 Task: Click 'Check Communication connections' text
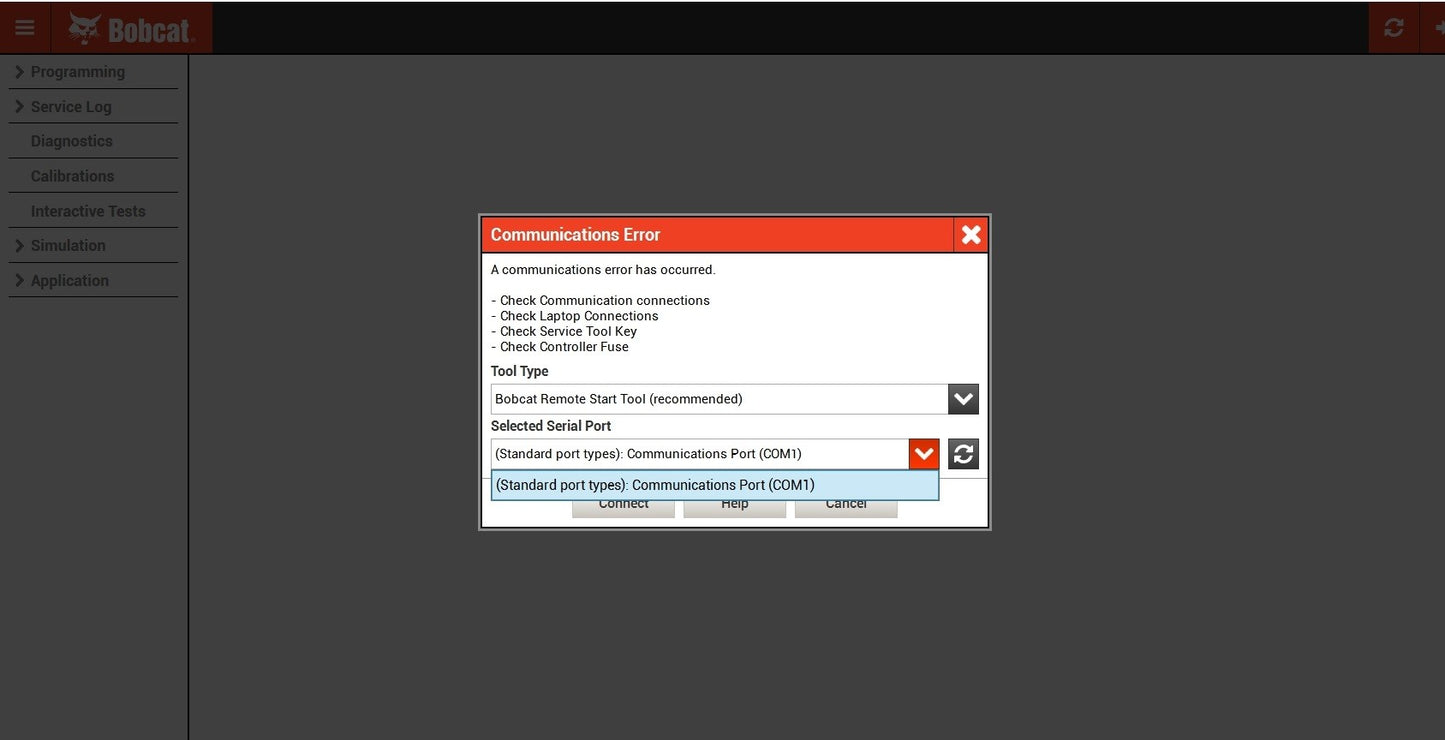coord(605,300)
